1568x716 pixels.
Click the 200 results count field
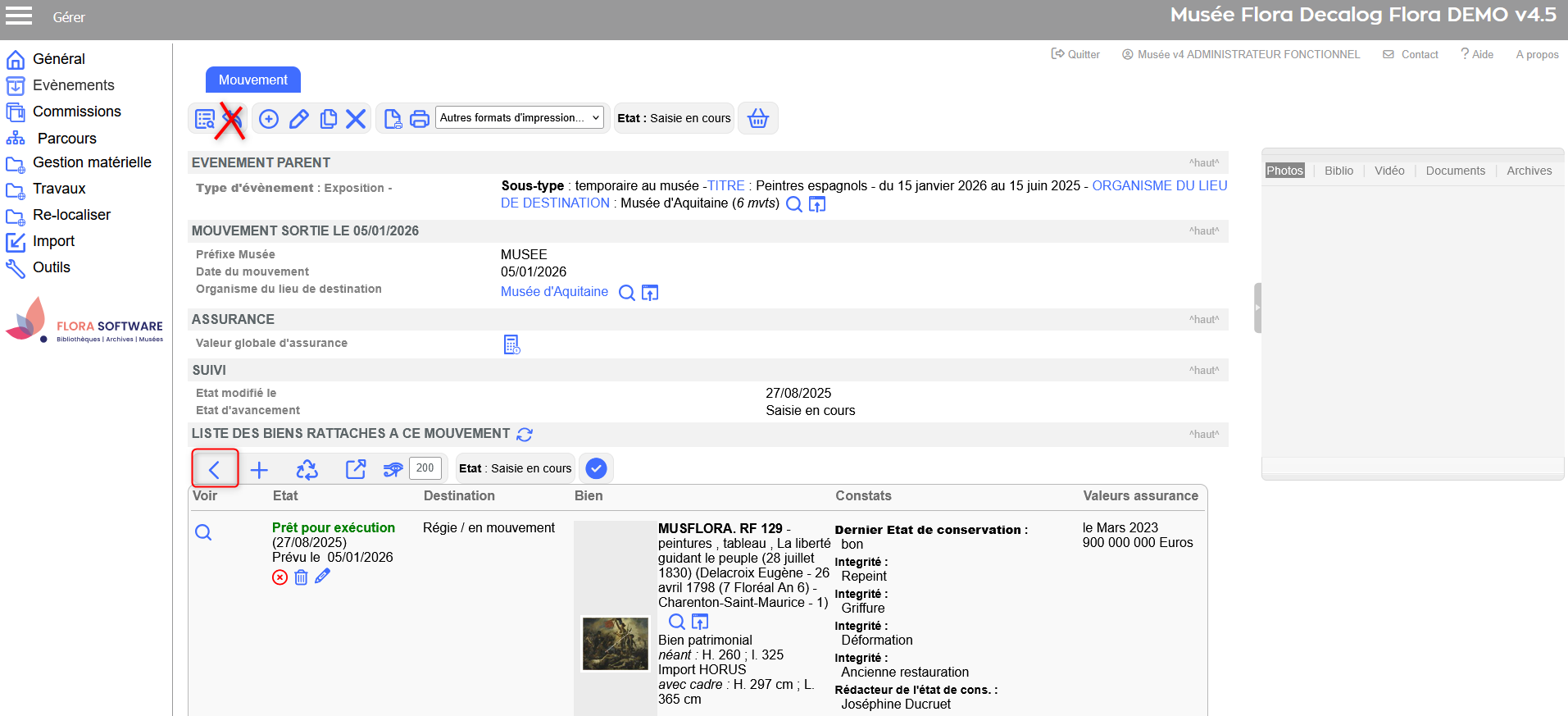[x=425, y=468]
